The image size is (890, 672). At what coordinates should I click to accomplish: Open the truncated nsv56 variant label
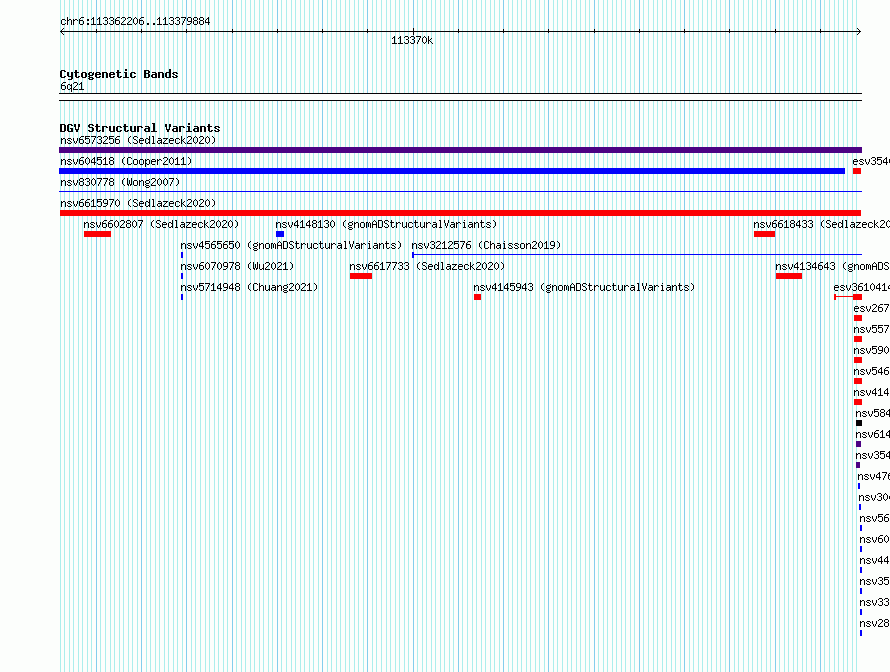point(874,518)
